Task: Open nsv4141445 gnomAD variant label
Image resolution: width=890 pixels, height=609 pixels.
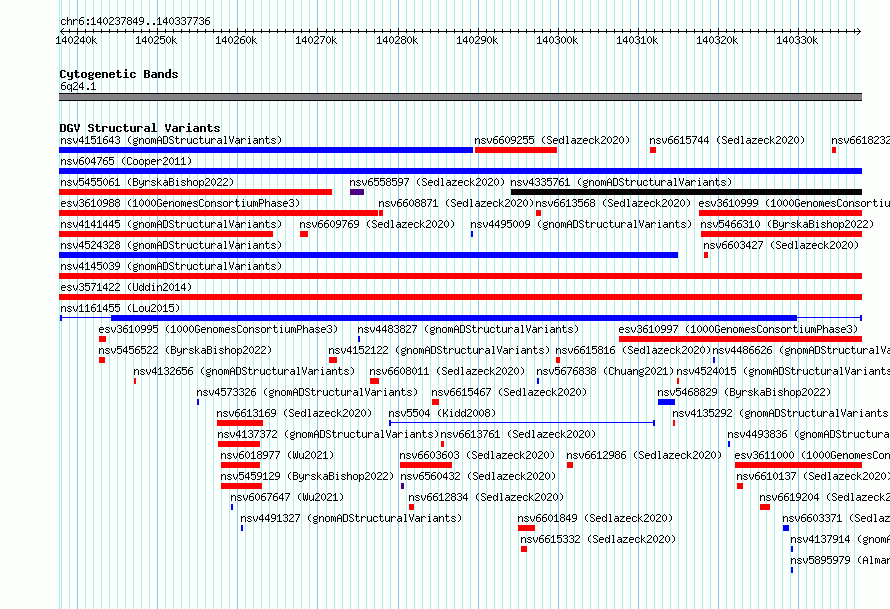Action: 171,224
